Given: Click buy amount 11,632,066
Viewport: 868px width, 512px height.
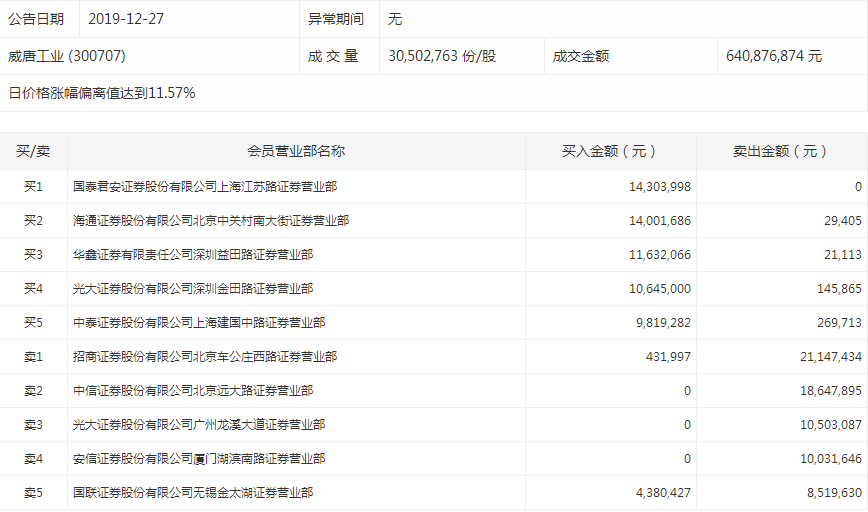Looking at the screenshot, I should click(x=660, y=255).
